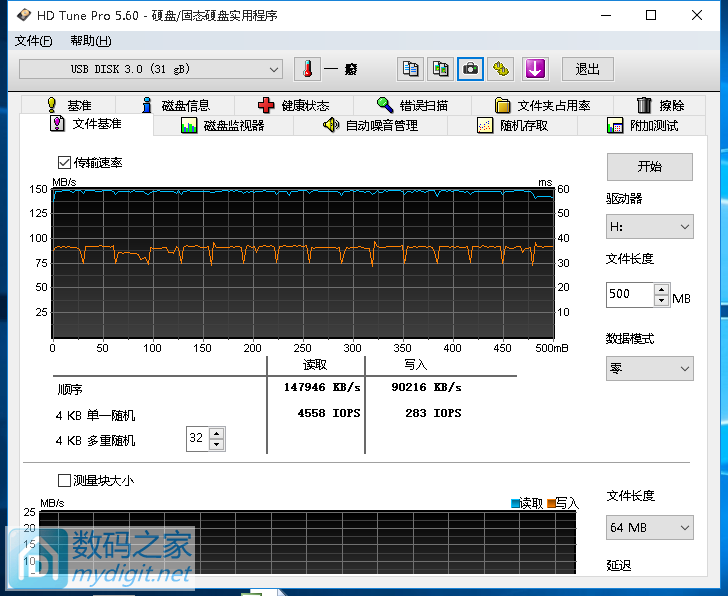The height and width of the screenshot is (596, 728).
Task: Select the 文件基准 tab
Action: point(86,124)
